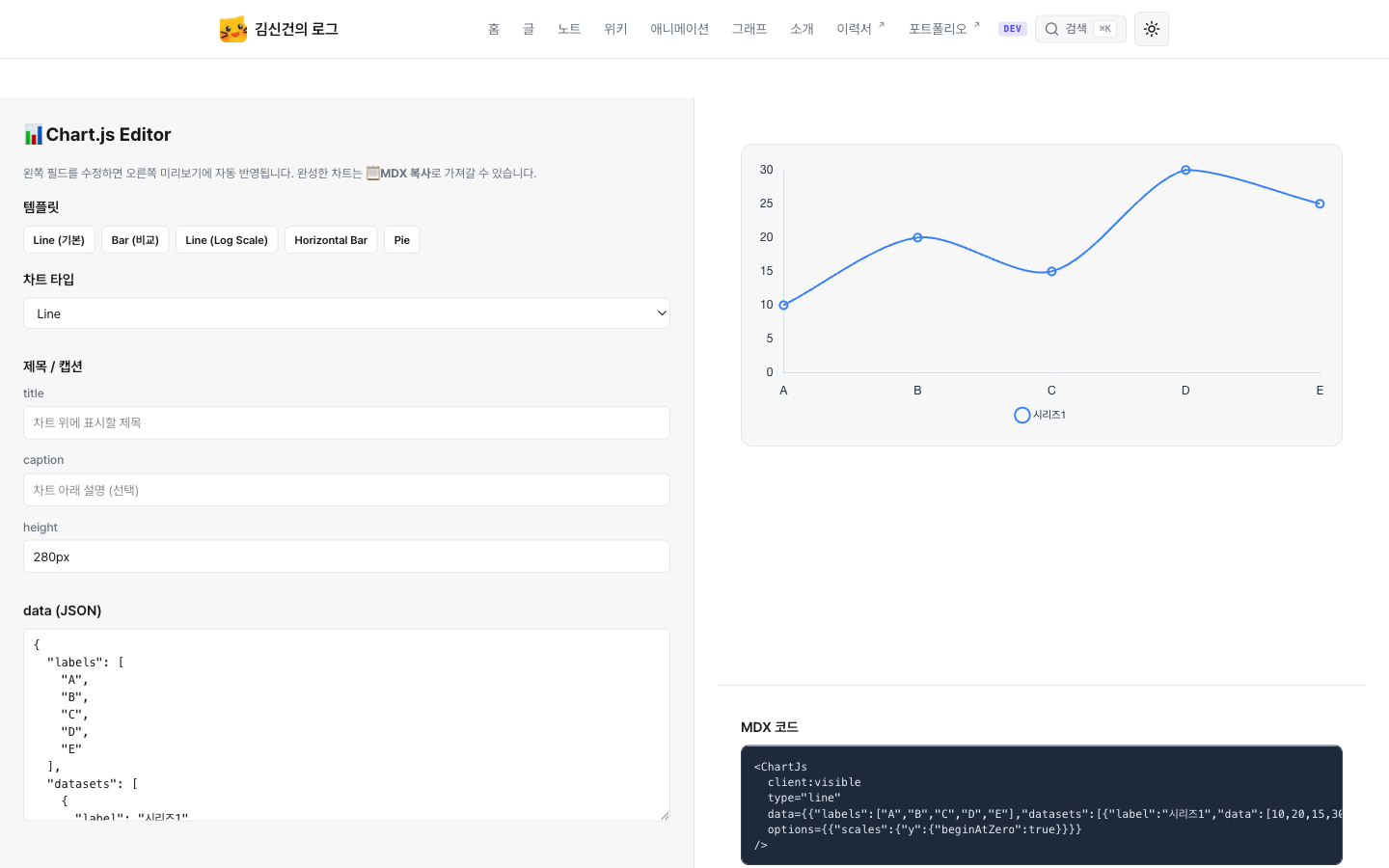This screenshot has width=1389, height=868.
Task: Click data point B on the line chart
Action: tap(917, 237)
